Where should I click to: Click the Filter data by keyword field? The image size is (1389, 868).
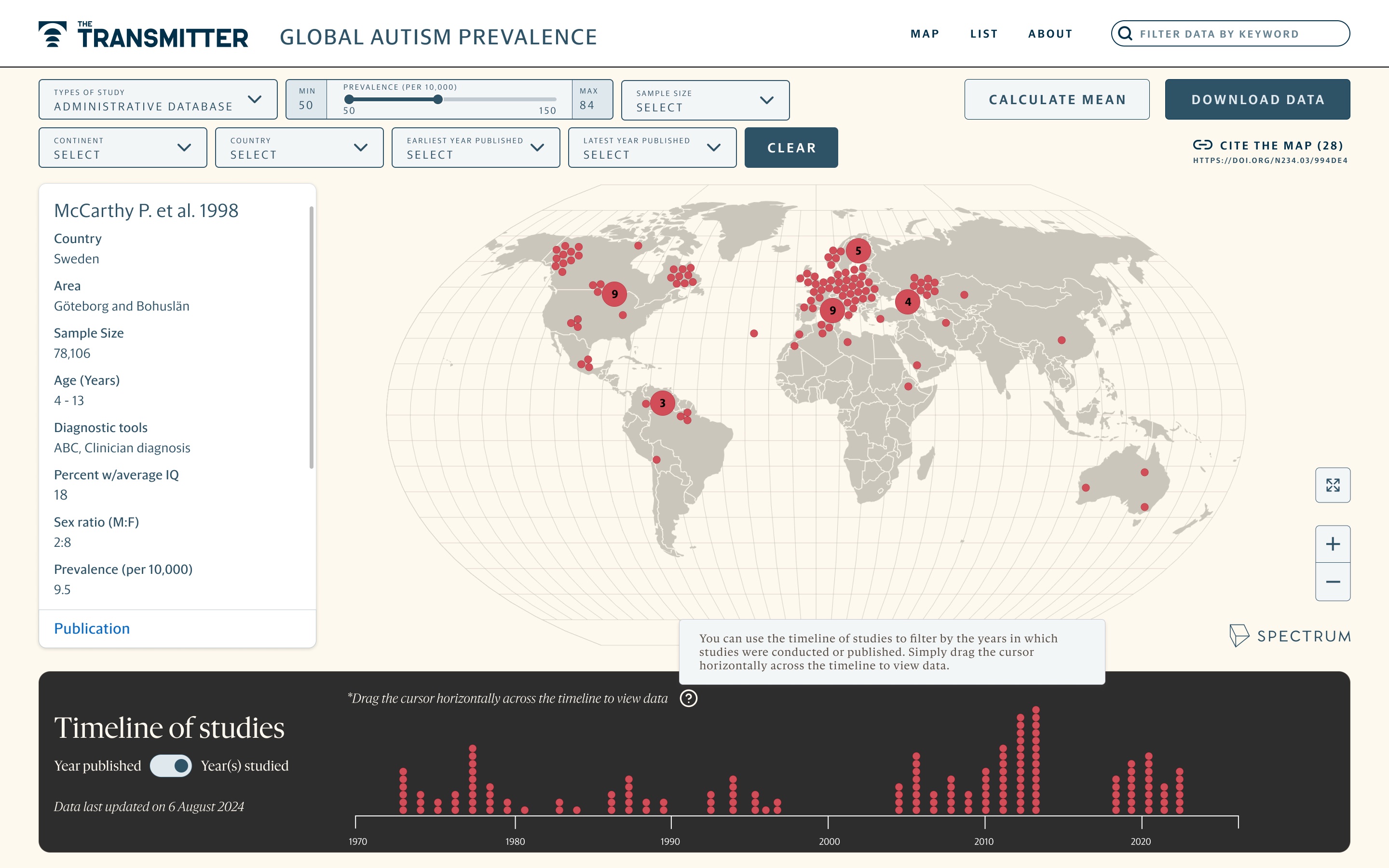(x=1230, y=33)
